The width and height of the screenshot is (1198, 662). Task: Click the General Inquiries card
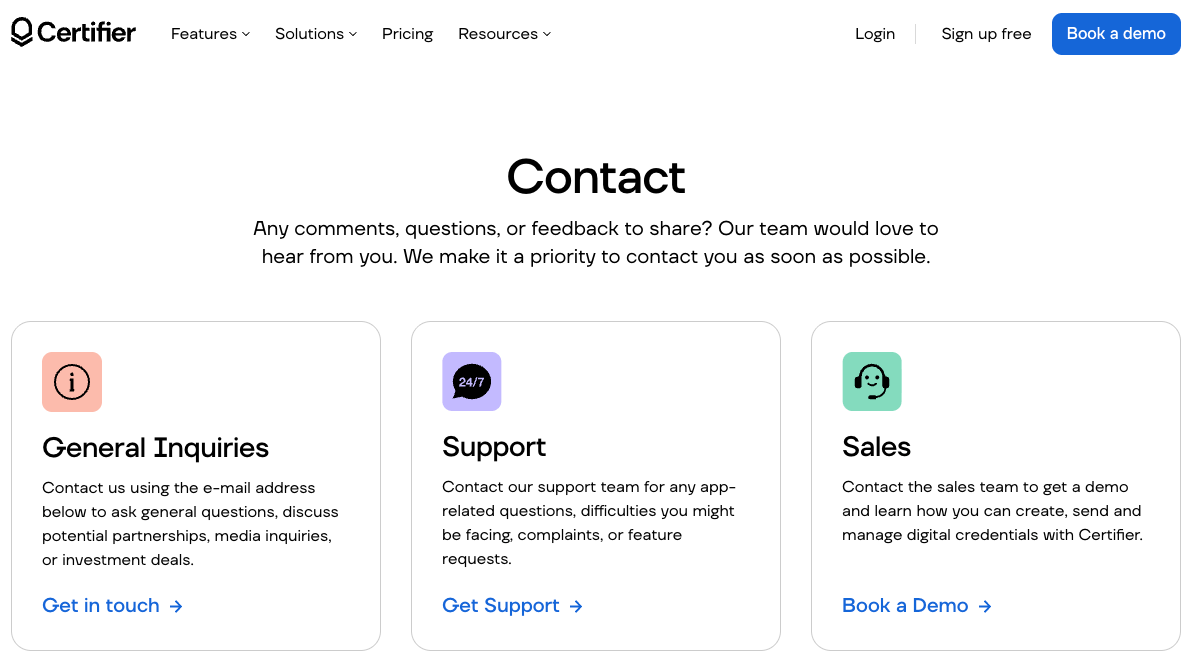coord(196,486)
